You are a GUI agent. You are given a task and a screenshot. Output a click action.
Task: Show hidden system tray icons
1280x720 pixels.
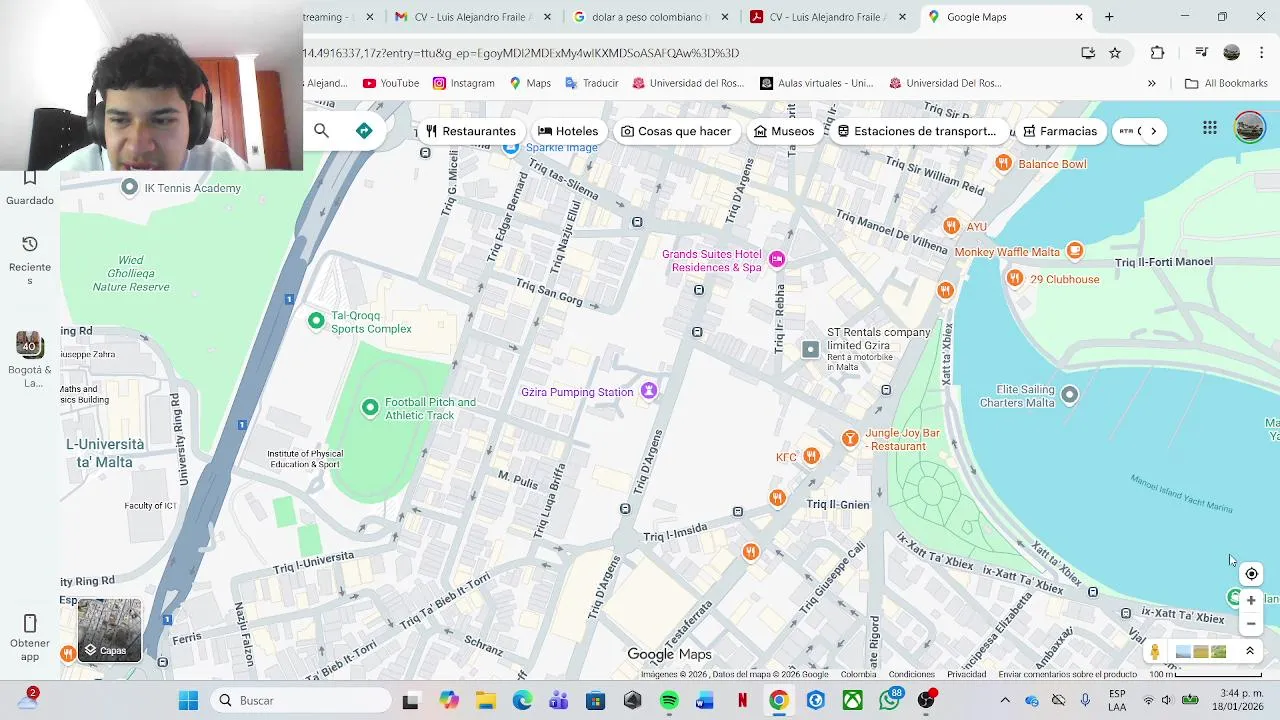tap(1005, 700)
